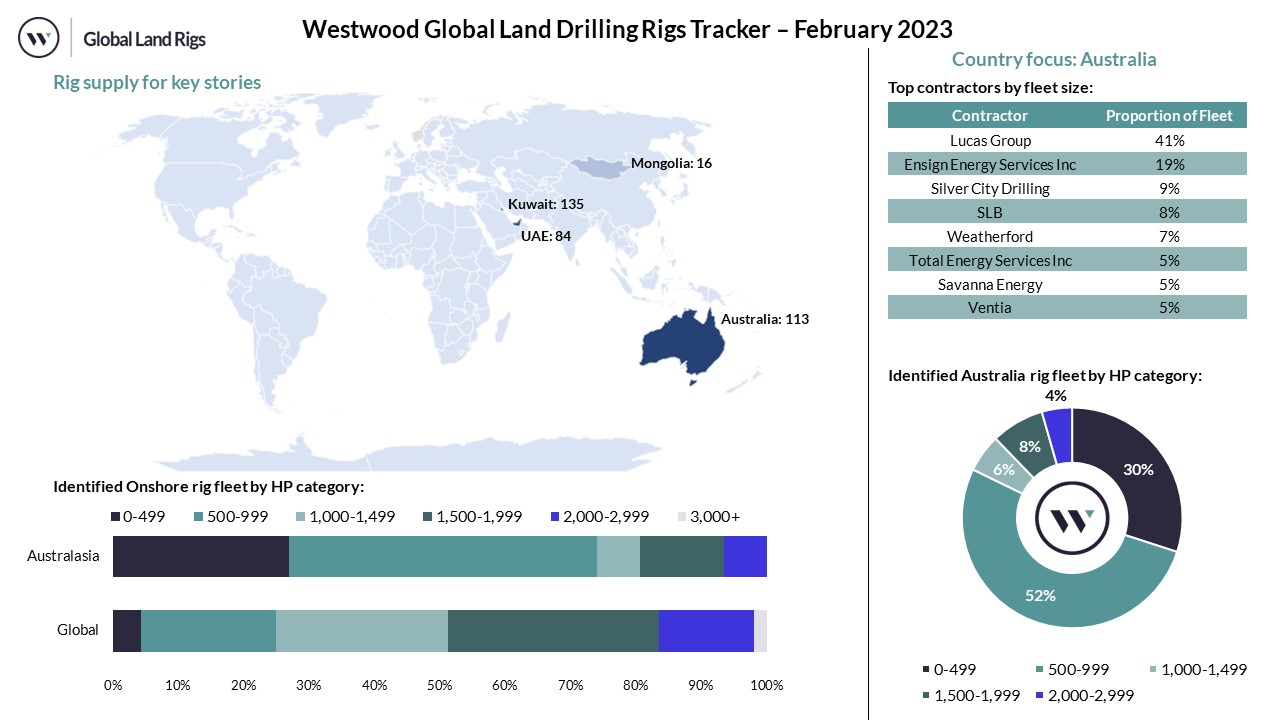Click the Global bar's 1,500-1,999 segment
This screenshot has height=720, width=1280.
(x=553, y=630)
